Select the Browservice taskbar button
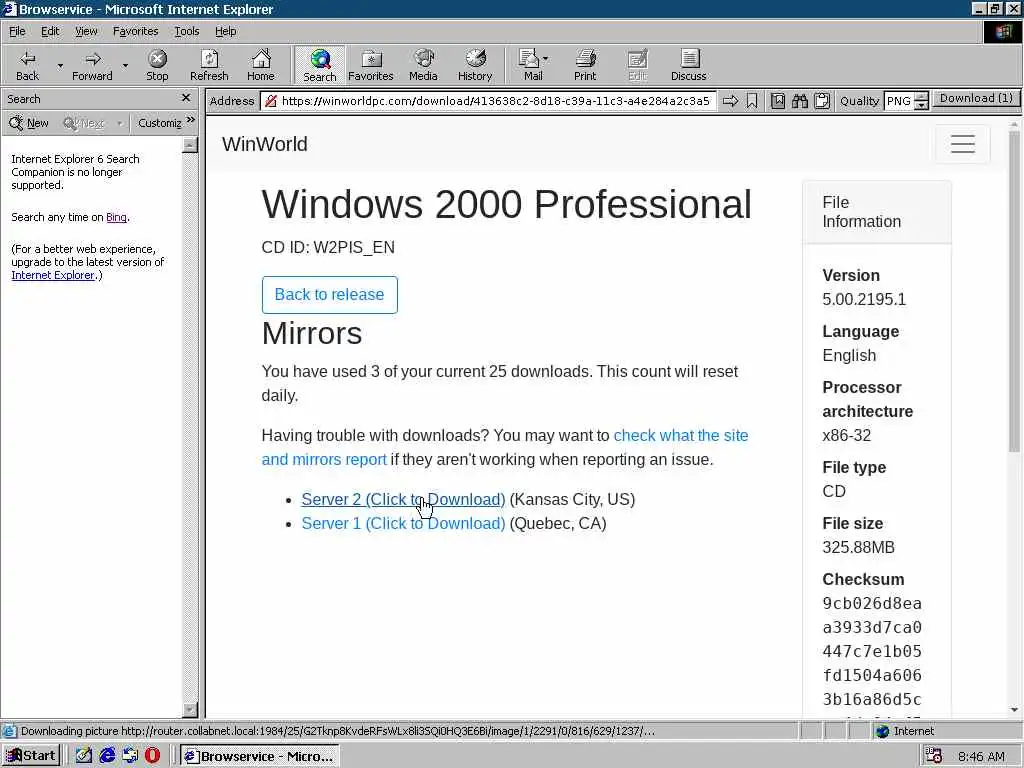The width and height of the screenshot is (1024, 768). click(x=259, y=756)
